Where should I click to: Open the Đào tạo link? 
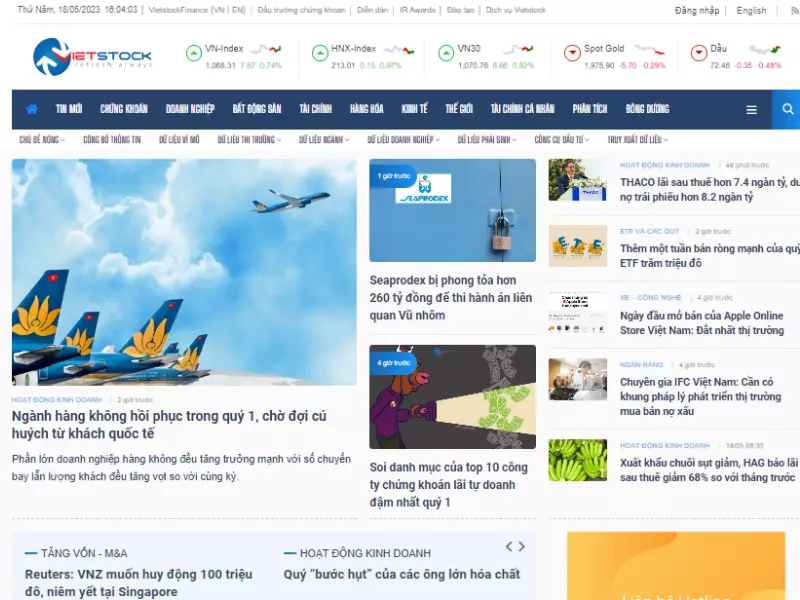pos(461,10)
